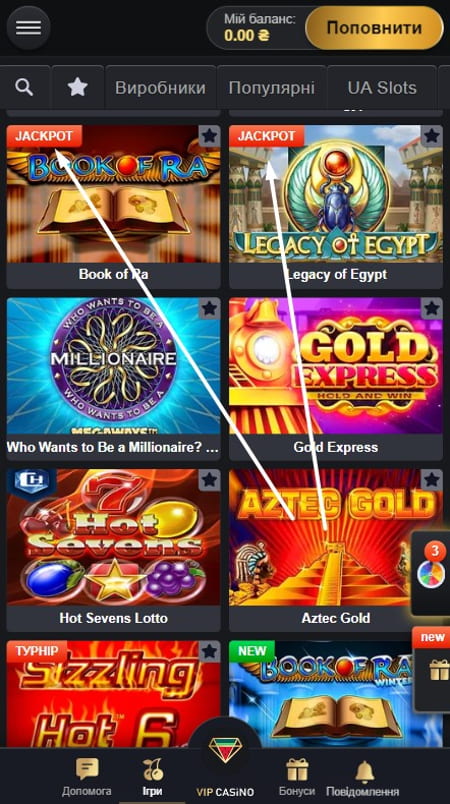The width and height of the screenshot is (450, 804).
Task: Select the Виробники tab
Action: (x=160, y=88)
